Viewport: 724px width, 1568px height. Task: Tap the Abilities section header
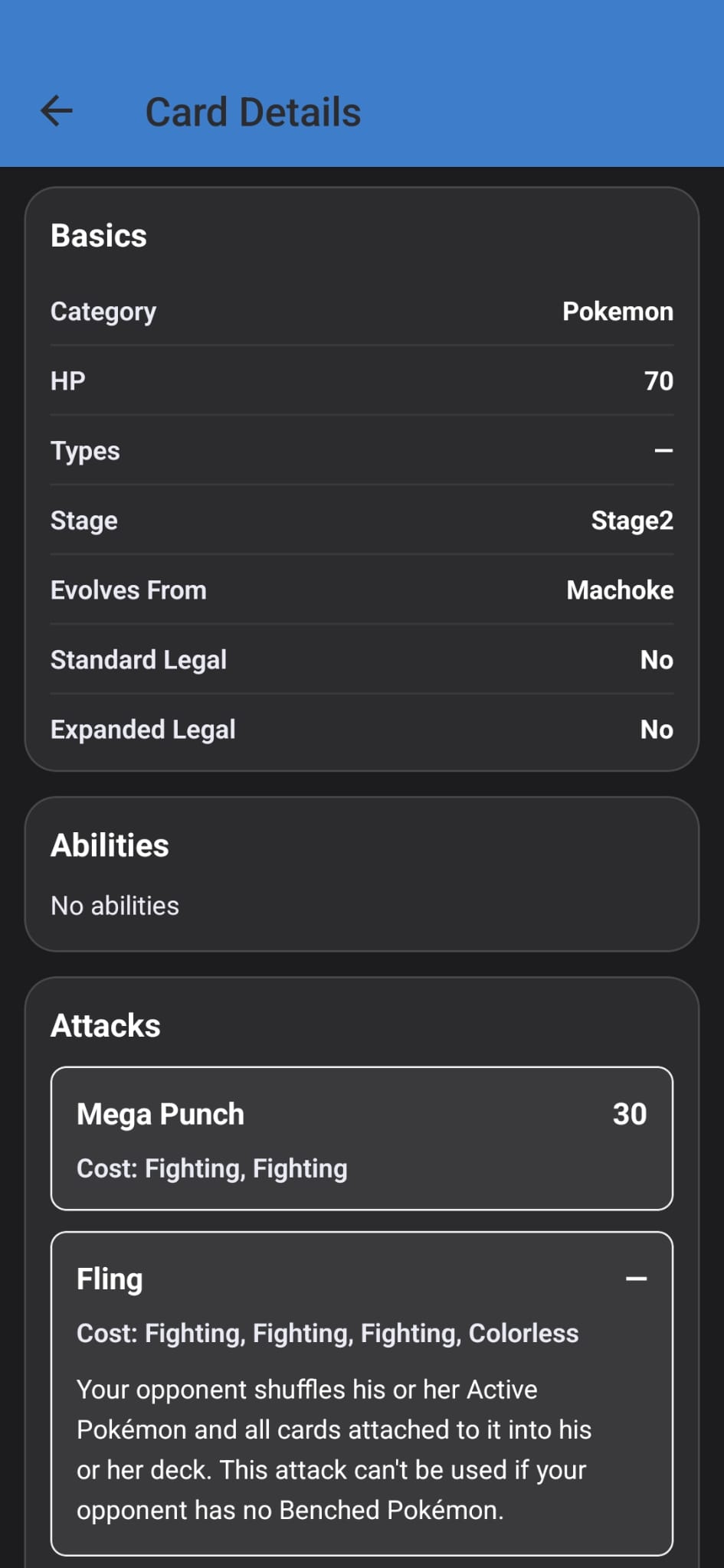click(x=110, y=845)
